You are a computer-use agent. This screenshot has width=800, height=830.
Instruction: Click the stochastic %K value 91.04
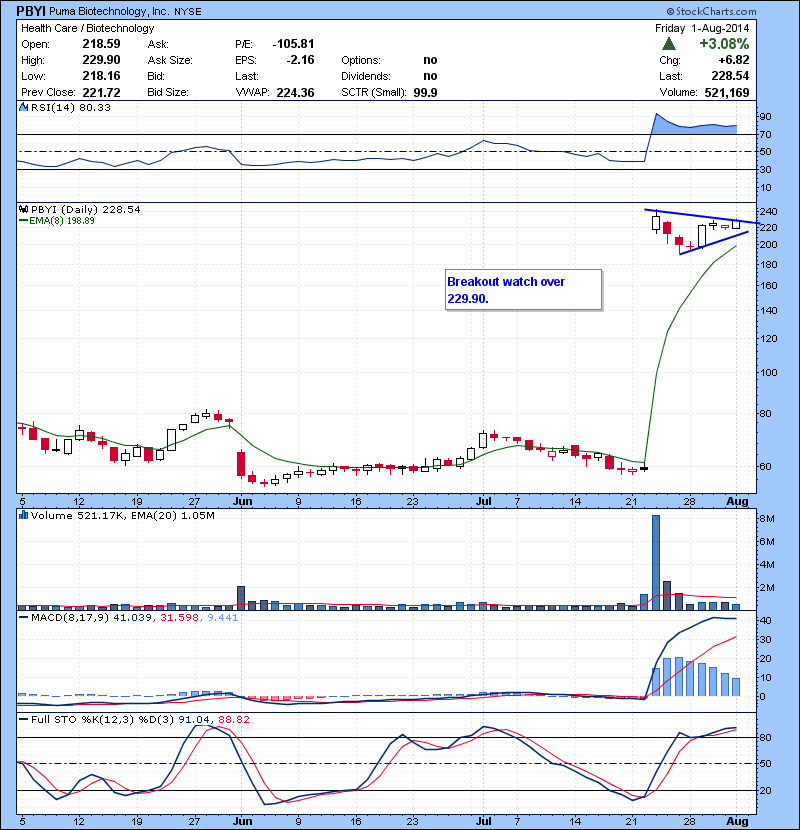pyautogui.click(x=193, y=719)
